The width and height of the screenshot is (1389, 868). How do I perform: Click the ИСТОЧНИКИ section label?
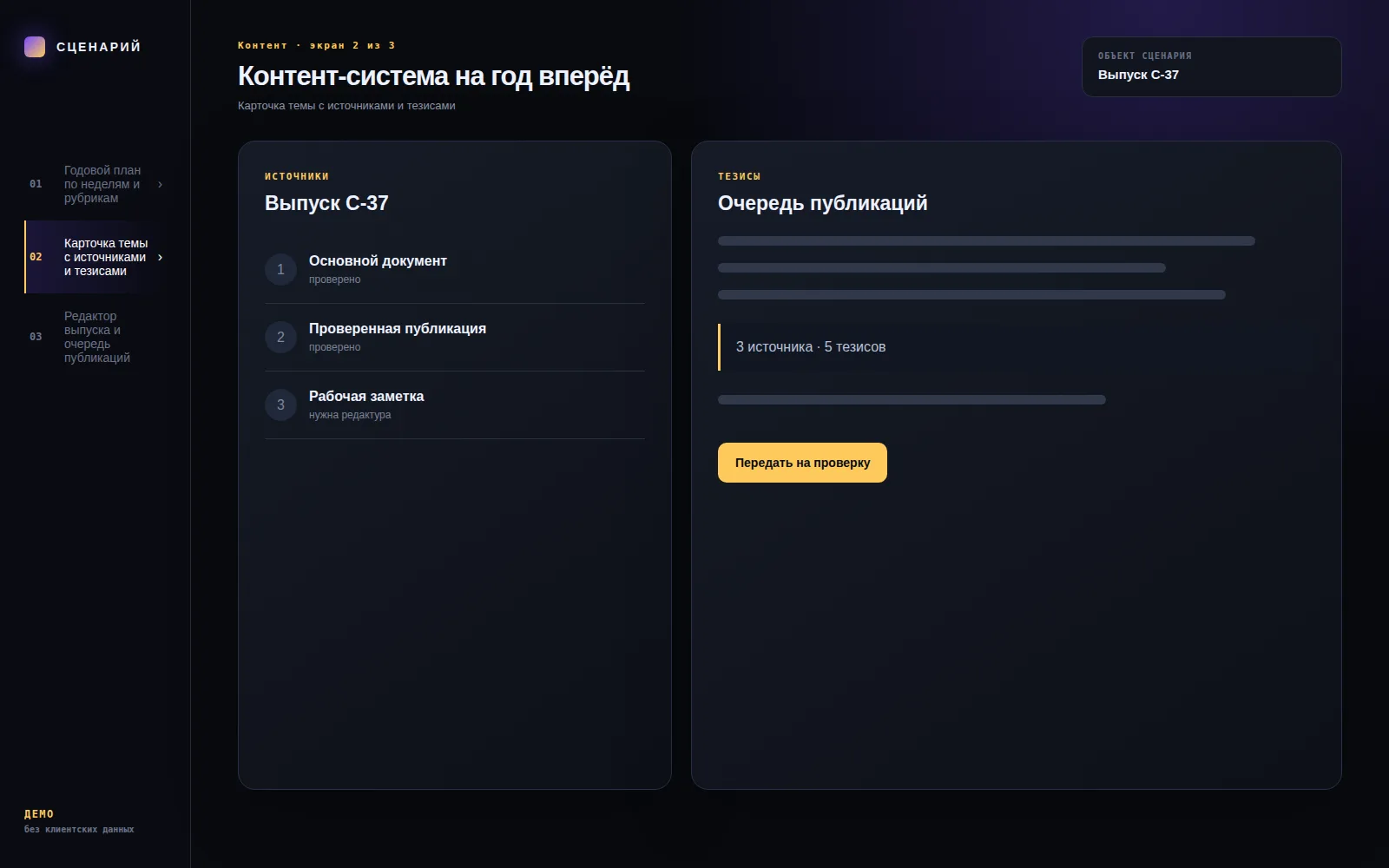coord(297,176)
